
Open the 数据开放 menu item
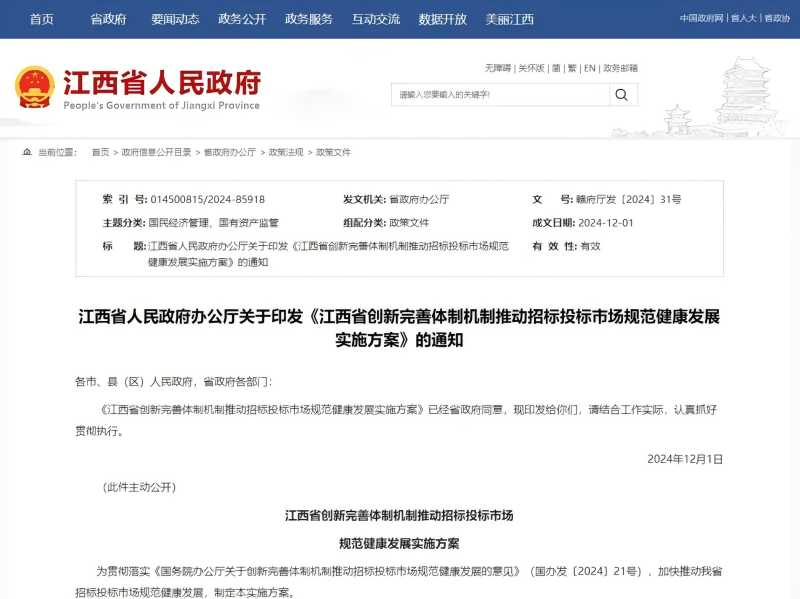coord(443,19)
